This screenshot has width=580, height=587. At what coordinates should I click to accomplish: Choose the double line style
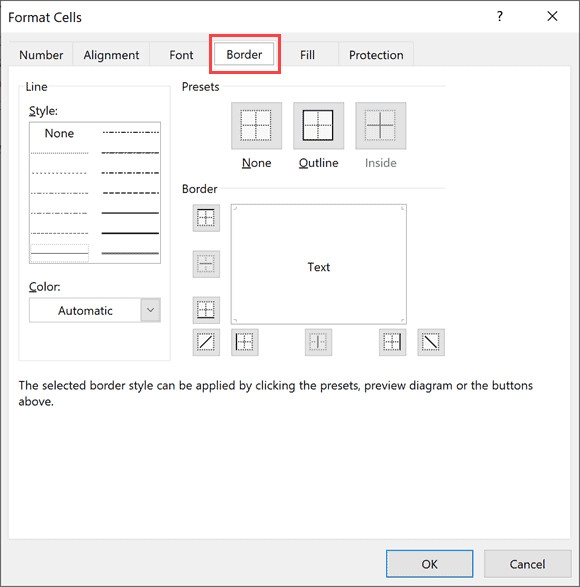click(130, 253)
